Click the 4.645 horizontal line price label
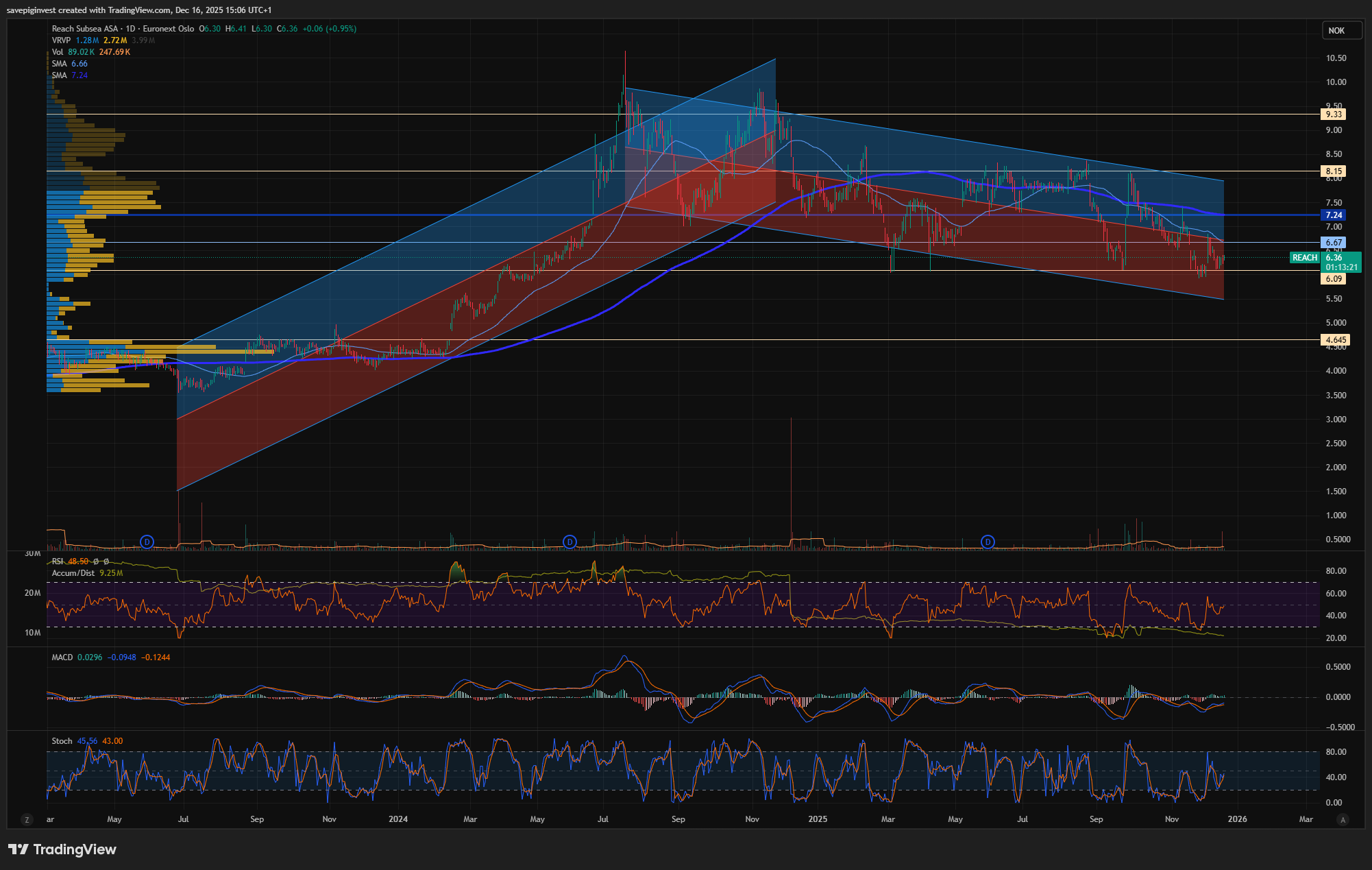Viewport: 1372px width, 870px height. pyautogui.click(x=1335, y=340)
